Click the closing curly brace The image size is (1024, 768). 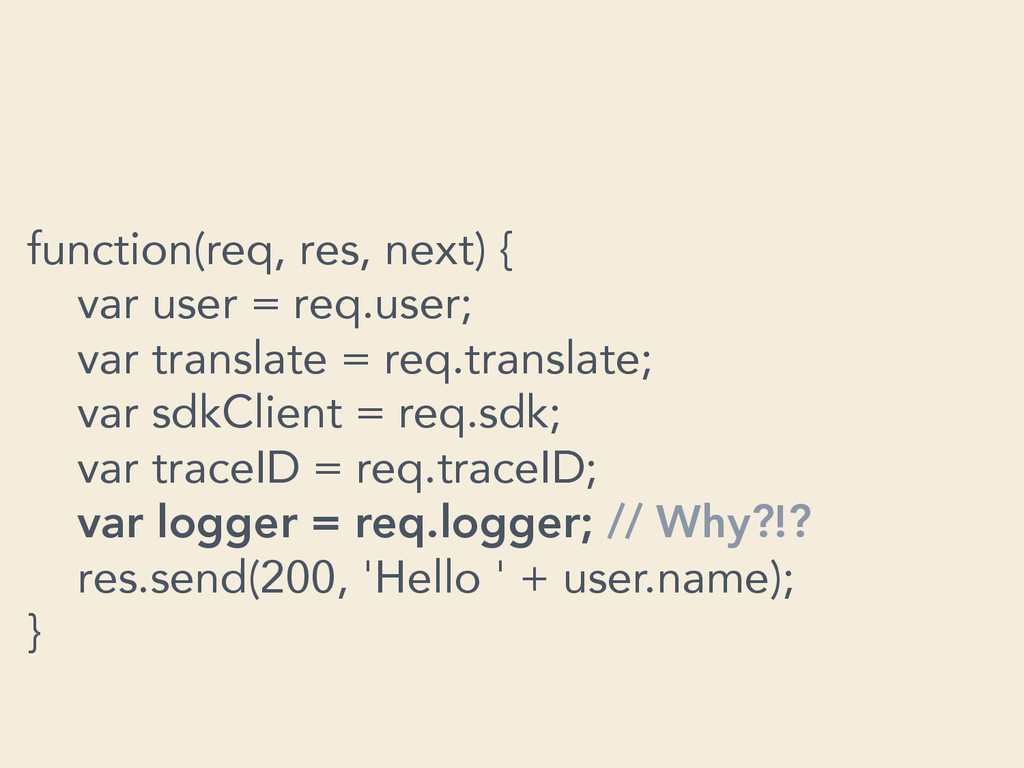point(35,633)
